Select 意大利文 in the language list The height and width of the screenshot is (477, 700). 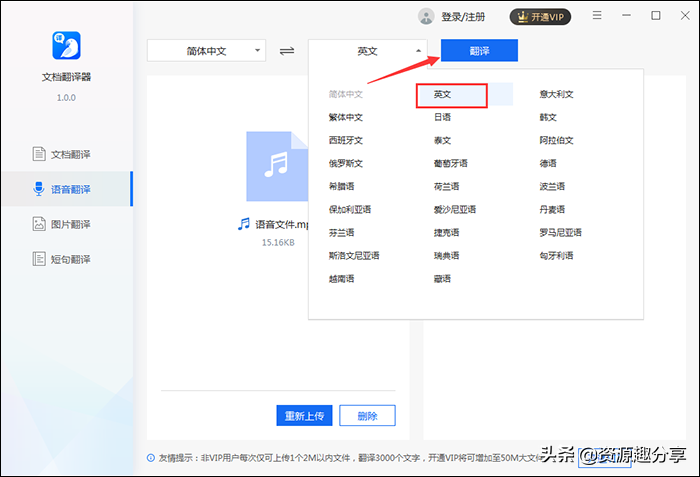coord(556,94)
